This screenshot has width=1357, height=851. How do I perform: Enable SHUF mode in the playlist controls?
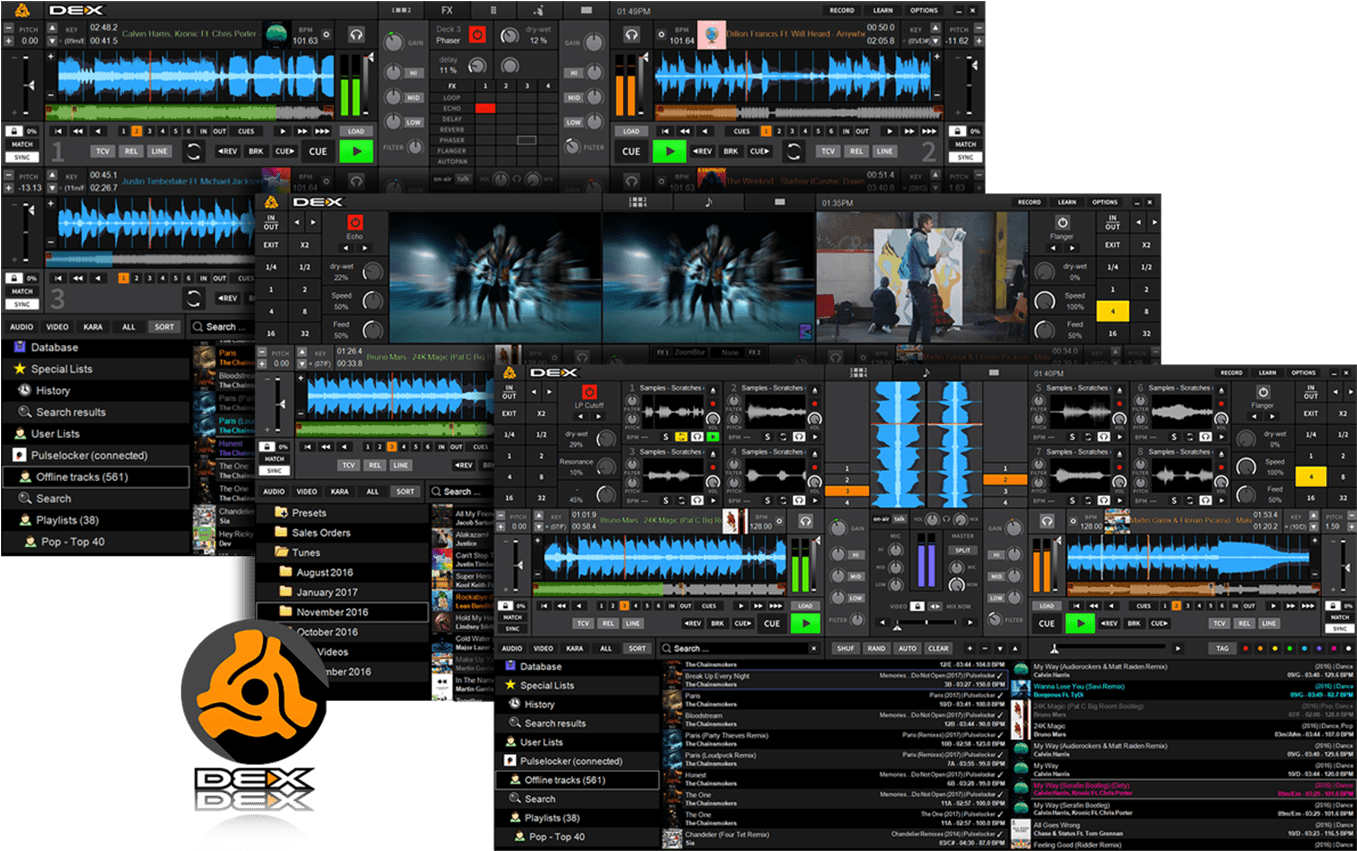tap(845, 649)
